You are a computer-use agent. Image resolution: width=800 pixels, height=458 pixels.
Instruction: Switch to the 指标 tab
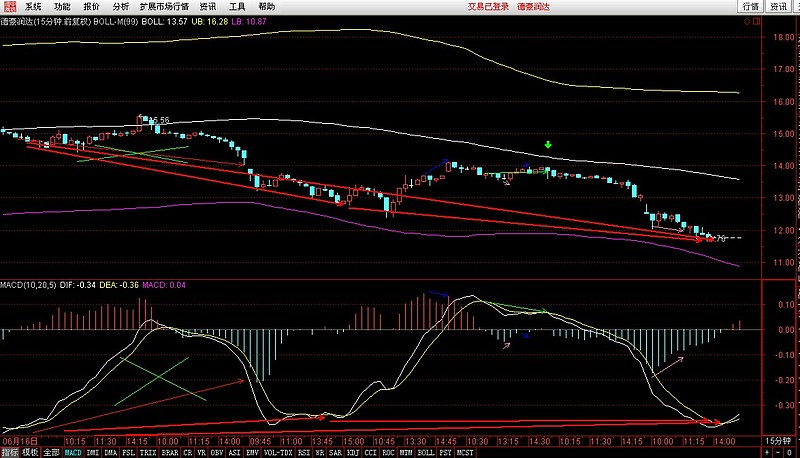click(x=10, y=452)
